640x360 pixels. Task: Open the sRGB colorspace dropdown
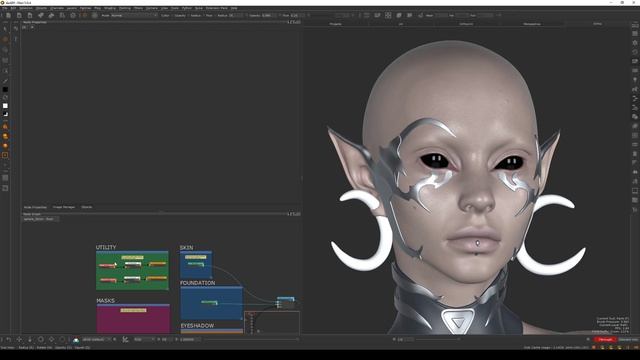click(97, 340)
